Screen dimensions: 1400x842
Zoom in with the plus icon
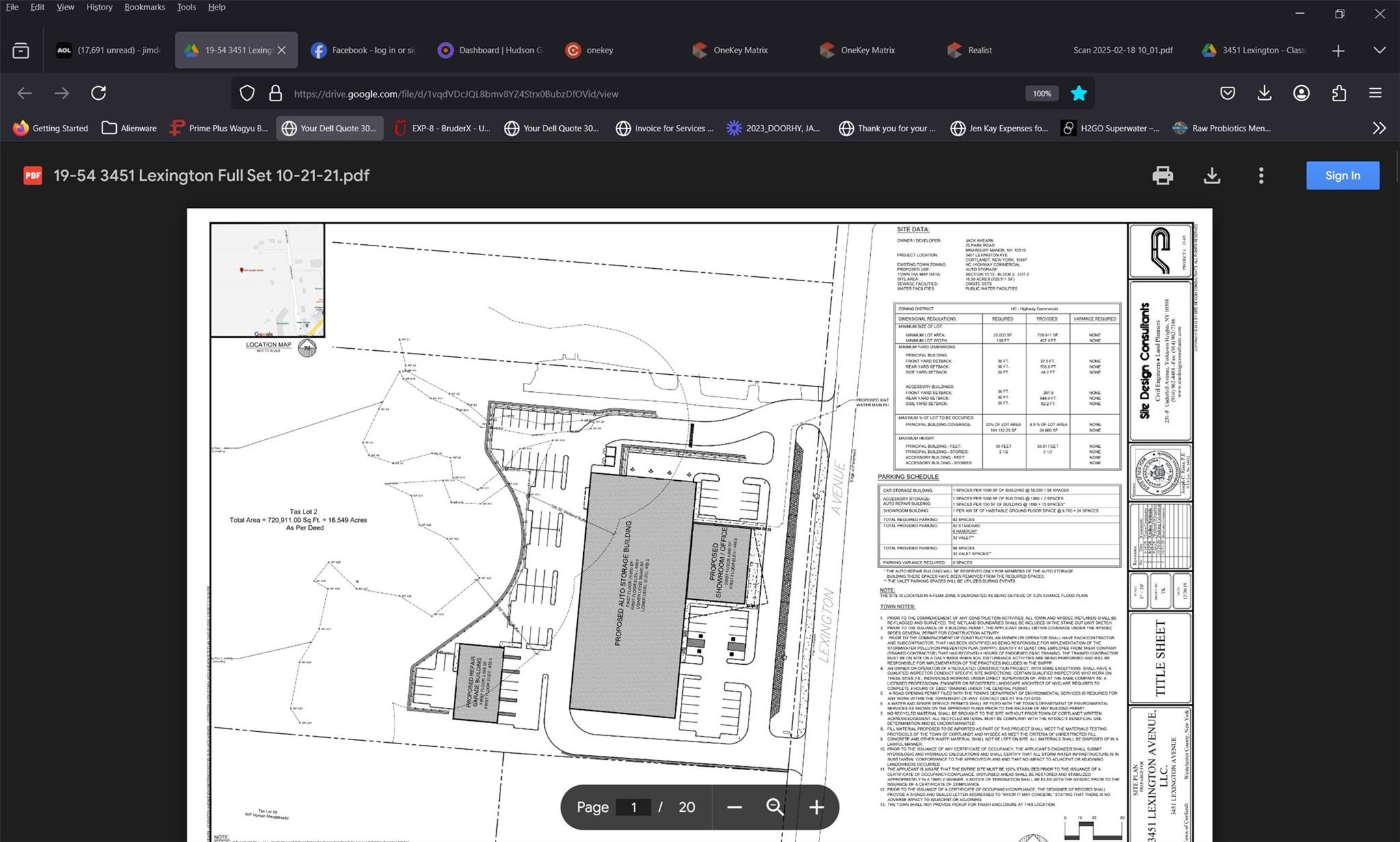tap(816, 807)
